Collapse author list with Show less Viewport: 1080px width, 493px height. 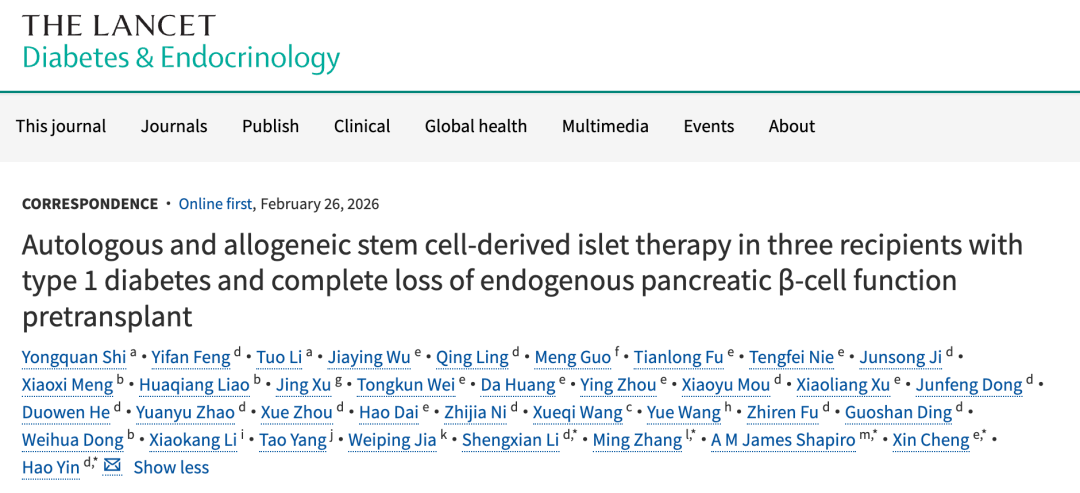click(171, 467)
